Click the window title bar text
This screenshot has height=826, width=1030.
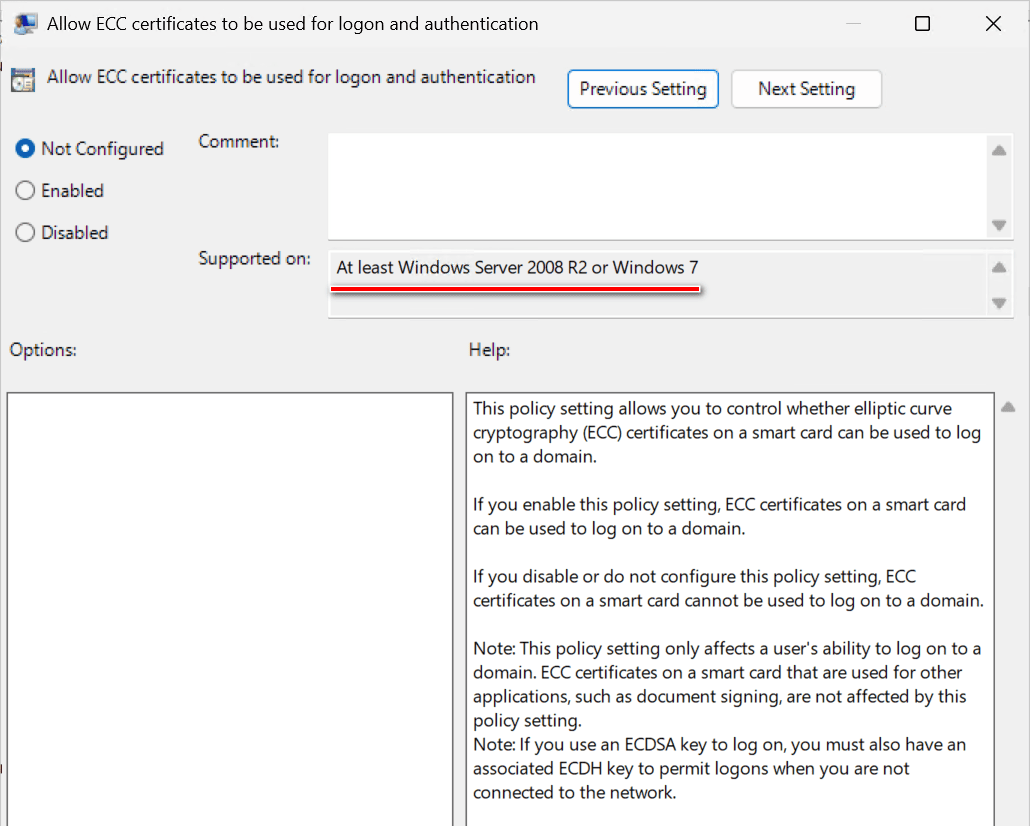pos(292,24)
